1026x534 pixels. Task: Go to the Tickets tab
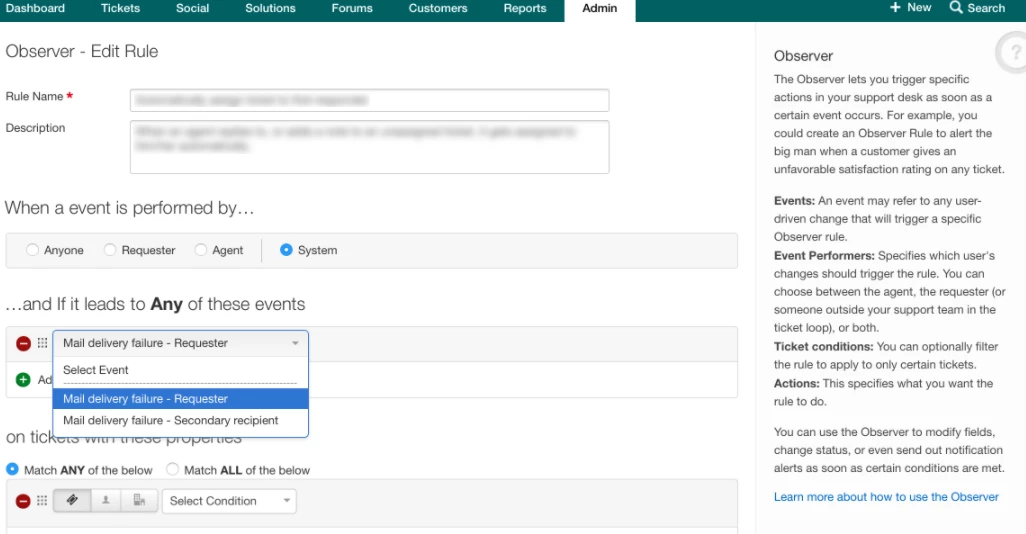[x=120, y=9]
